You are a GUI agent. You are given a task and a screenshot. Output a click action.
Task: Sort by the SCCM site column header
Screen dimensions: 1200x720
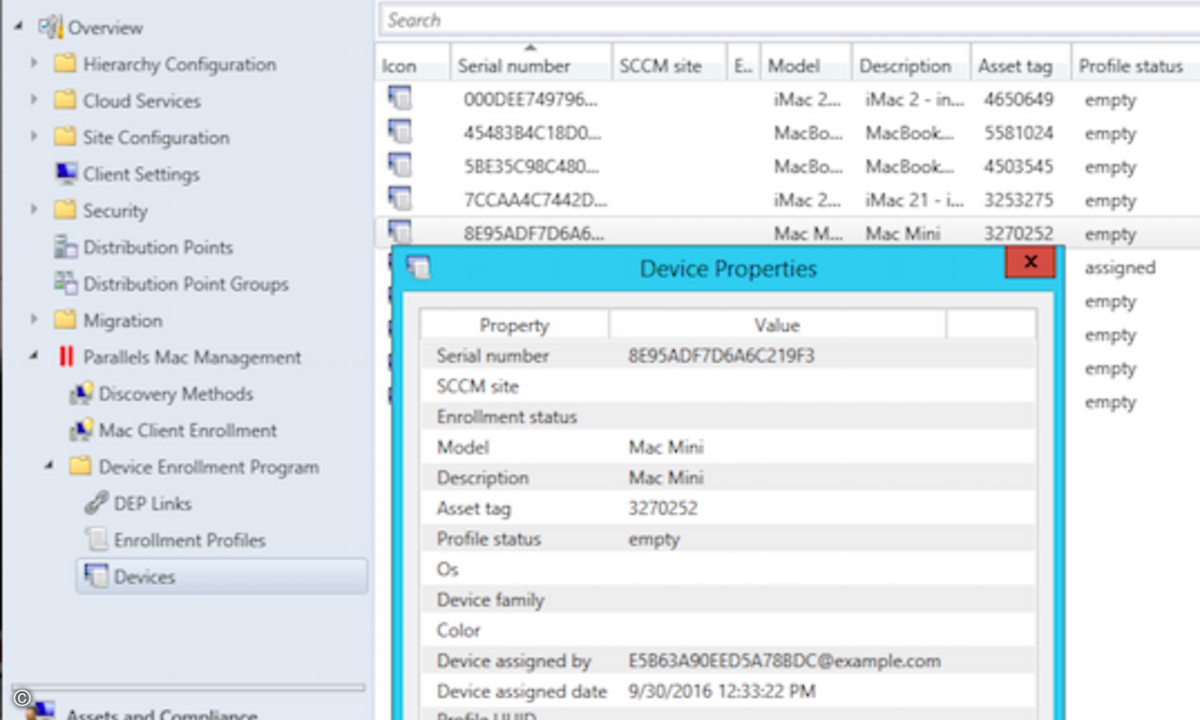click(x=669, y=66)
